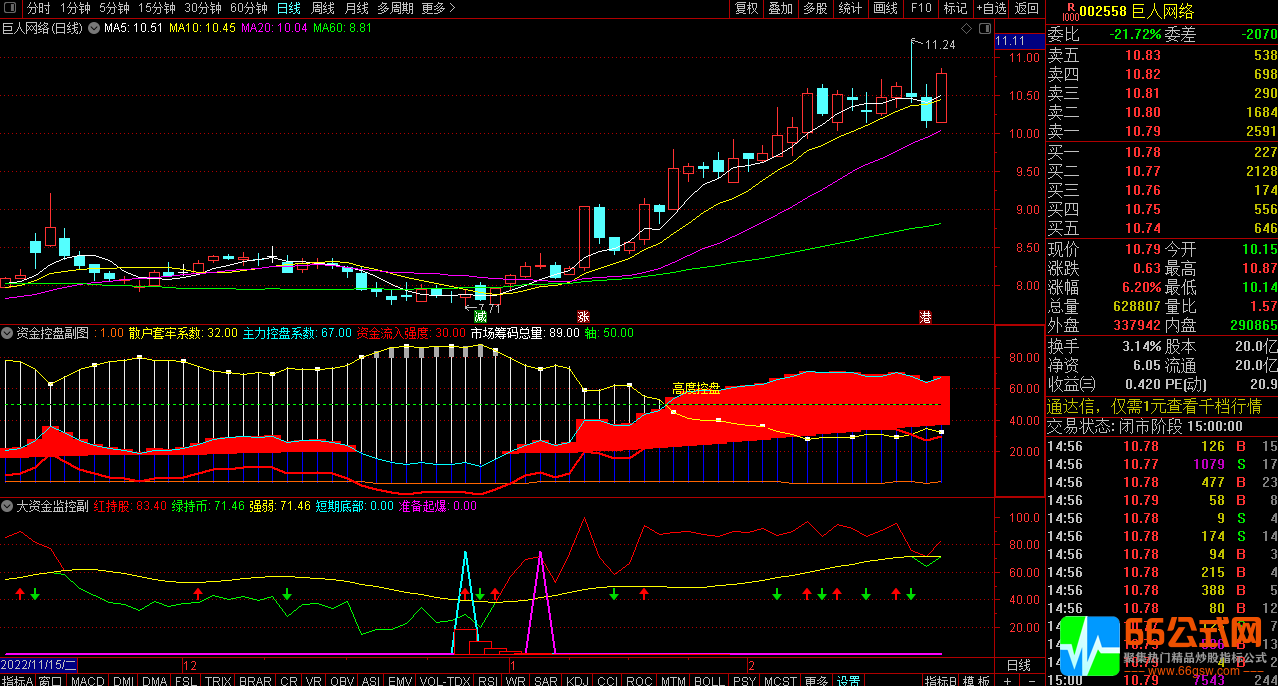Click the 2022/11/15 date field on timeline
This screenshot has height=686, width=1278.
[x=45, y=665]
